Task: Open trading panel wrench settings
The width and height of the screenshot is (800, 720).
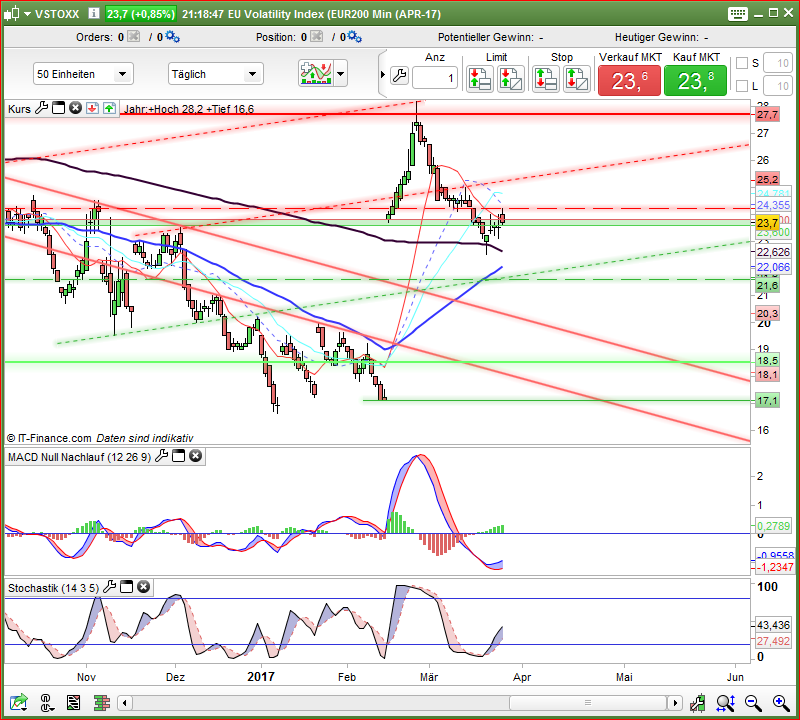Action: pyautogui.click(x=399, y=76)
